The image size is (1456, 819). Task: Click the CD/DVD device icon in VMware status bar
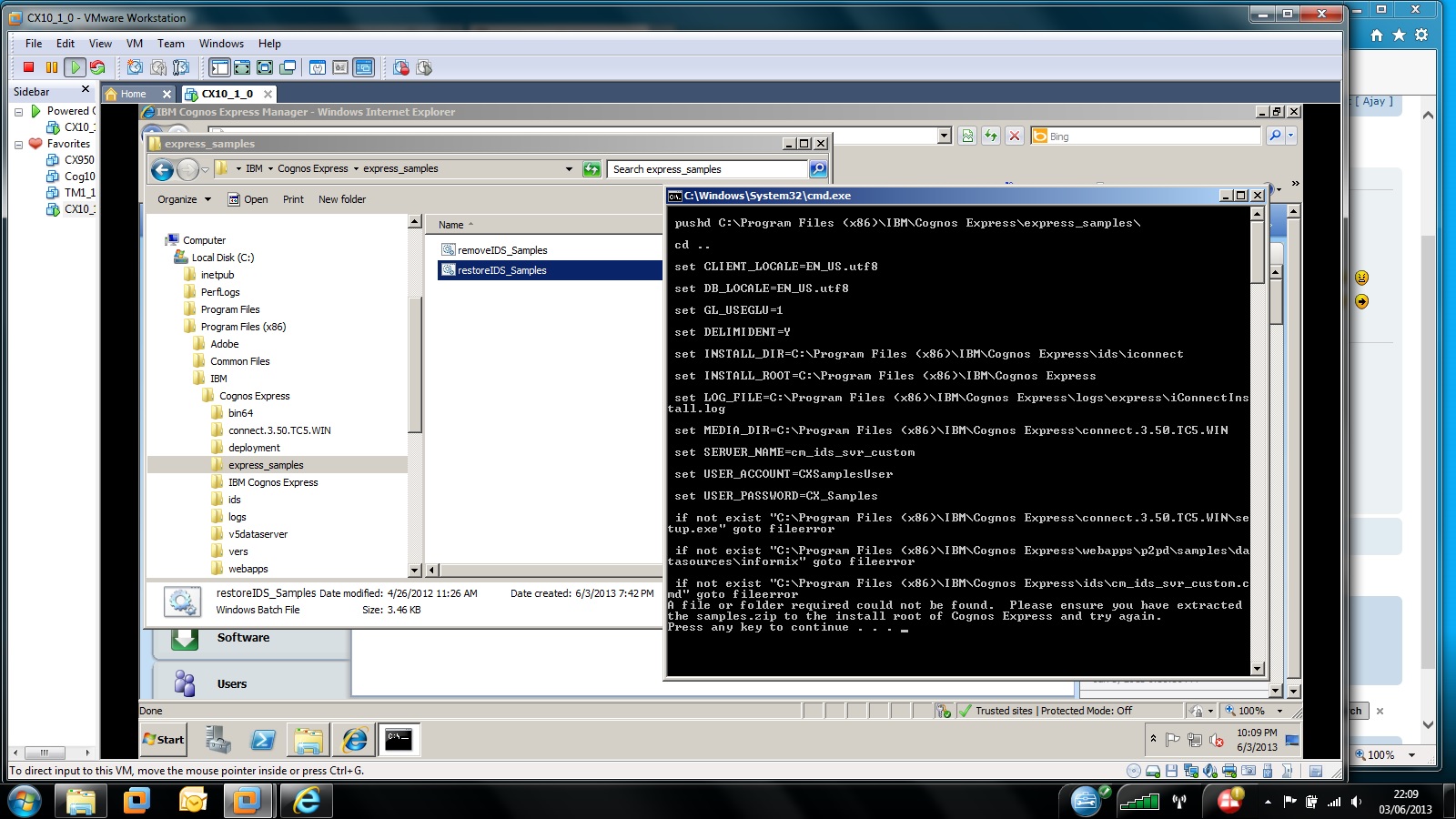(x=1133, y=771)
